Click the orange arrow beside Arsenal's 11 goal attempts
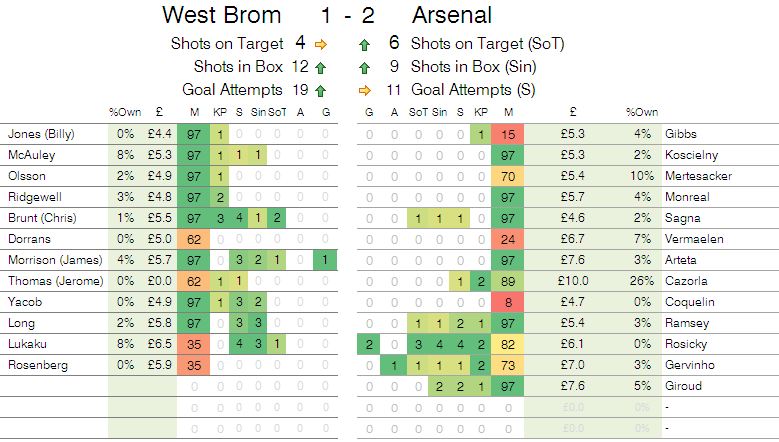Screen dimensions: 779x442 point(364,89)
